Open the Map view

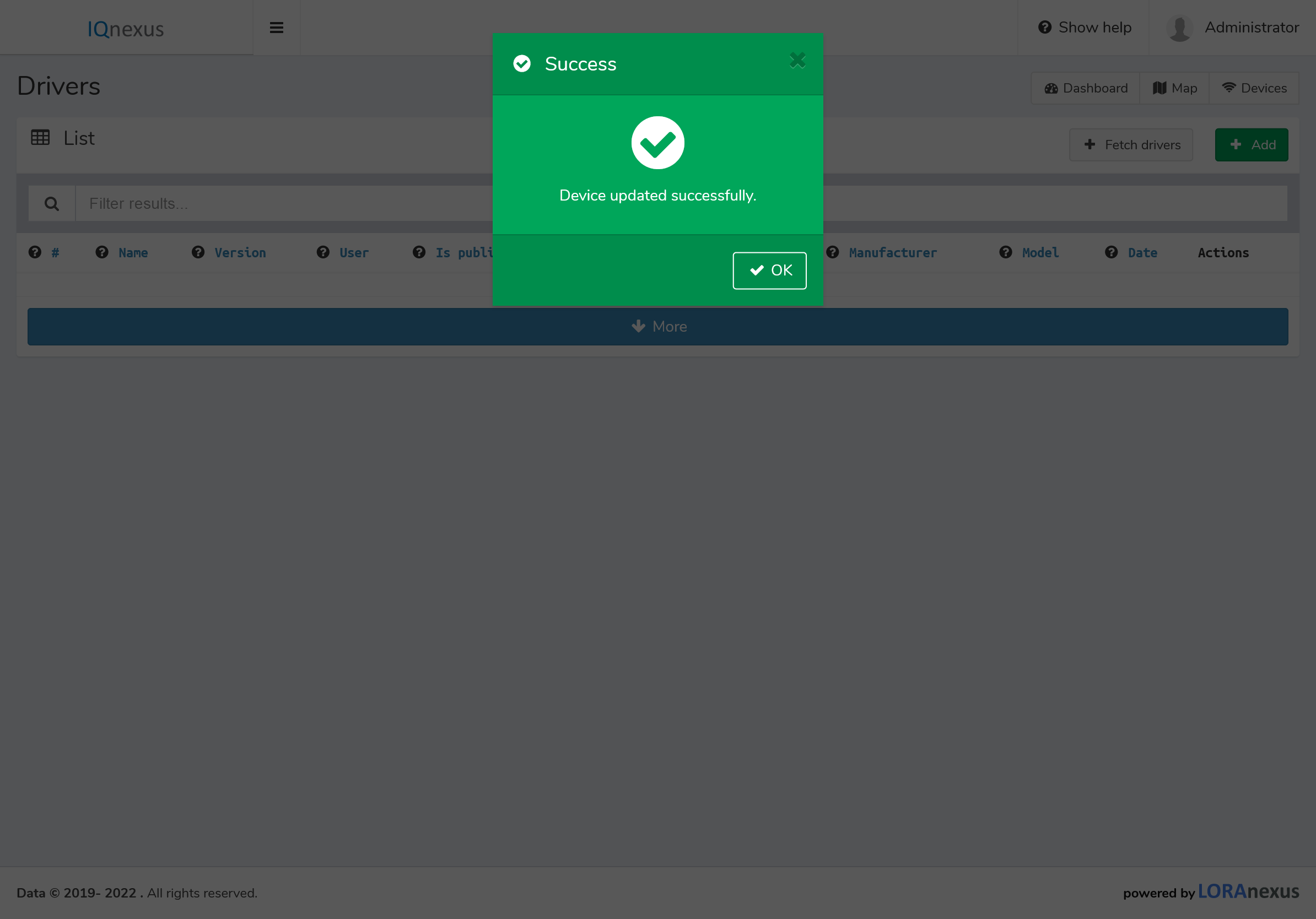(x=1174, y=88)
